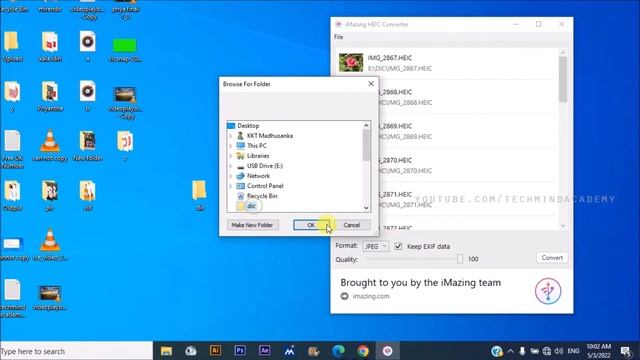This screenshot has height=360, width=640.
Task: Close the Browse For Folder dialog
Action: pyautogui.click(x=371, y=84)
